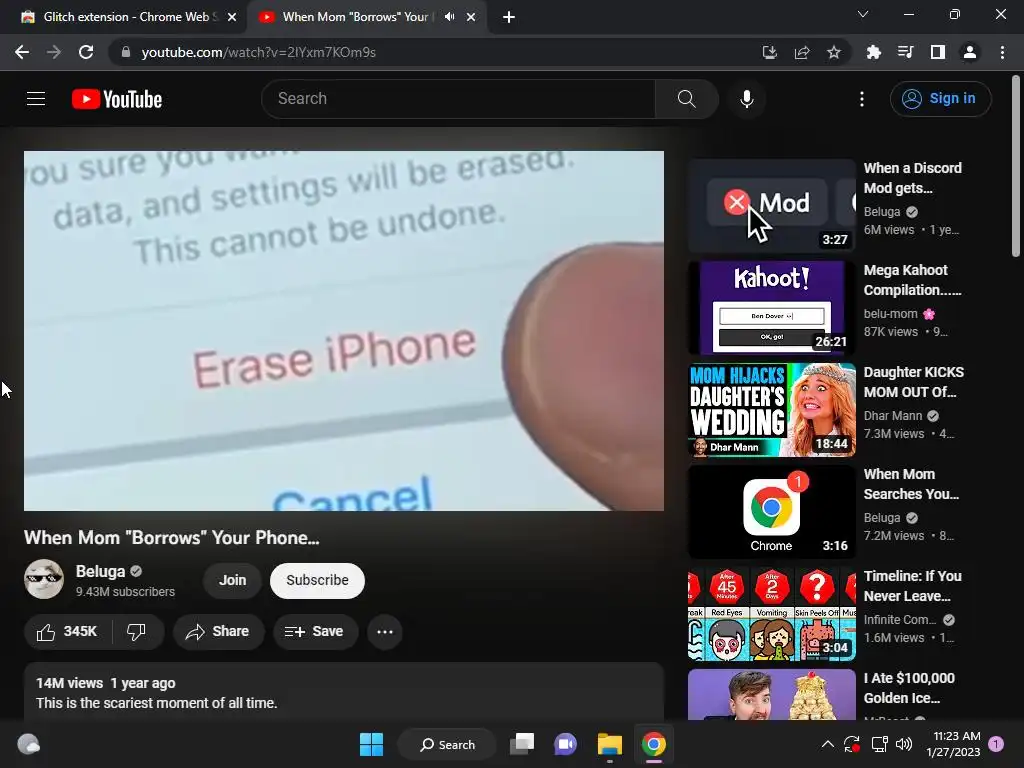This screenshot has height=768, width=1024.
Task: Toggle Chrome side panel icon
Action: tap(937, 52)
